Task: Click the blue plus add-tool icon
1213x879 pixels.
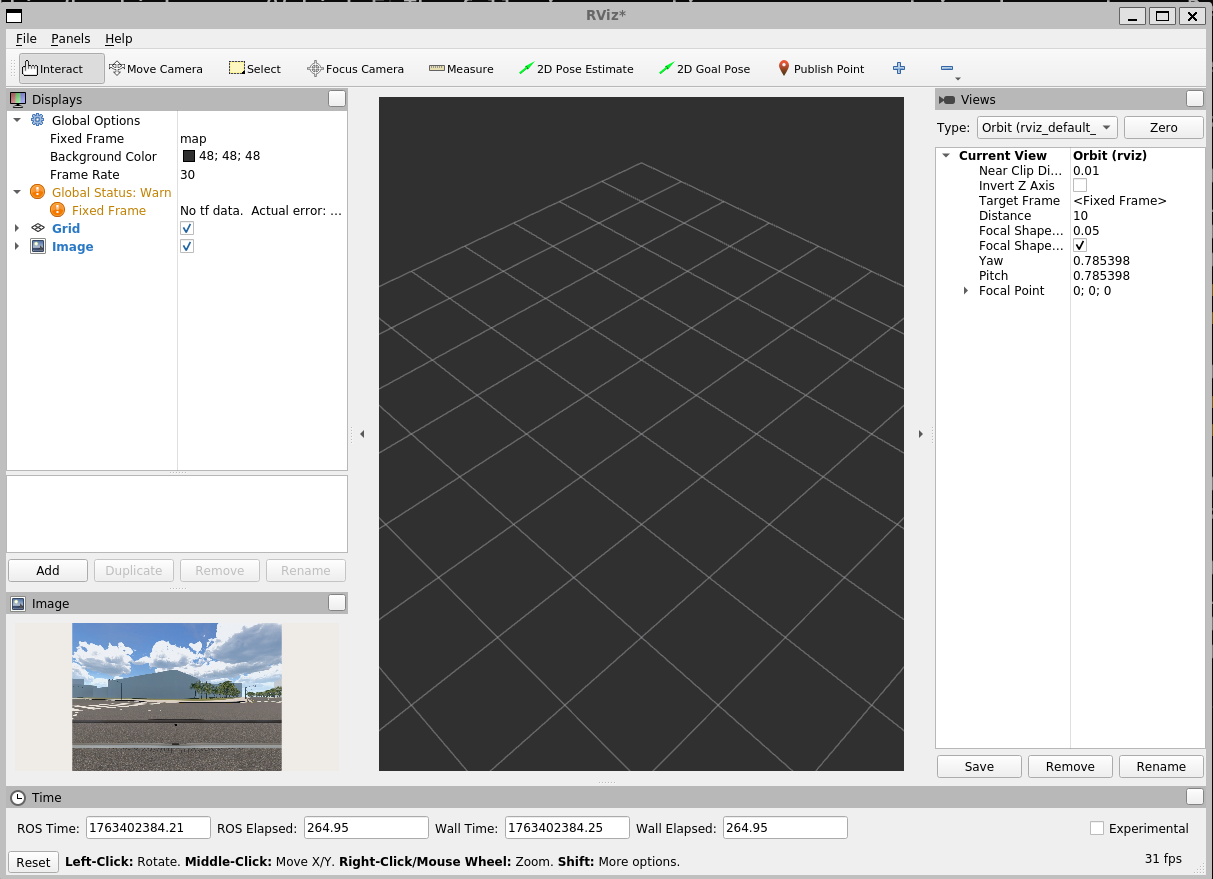Action: click(899, 68)
